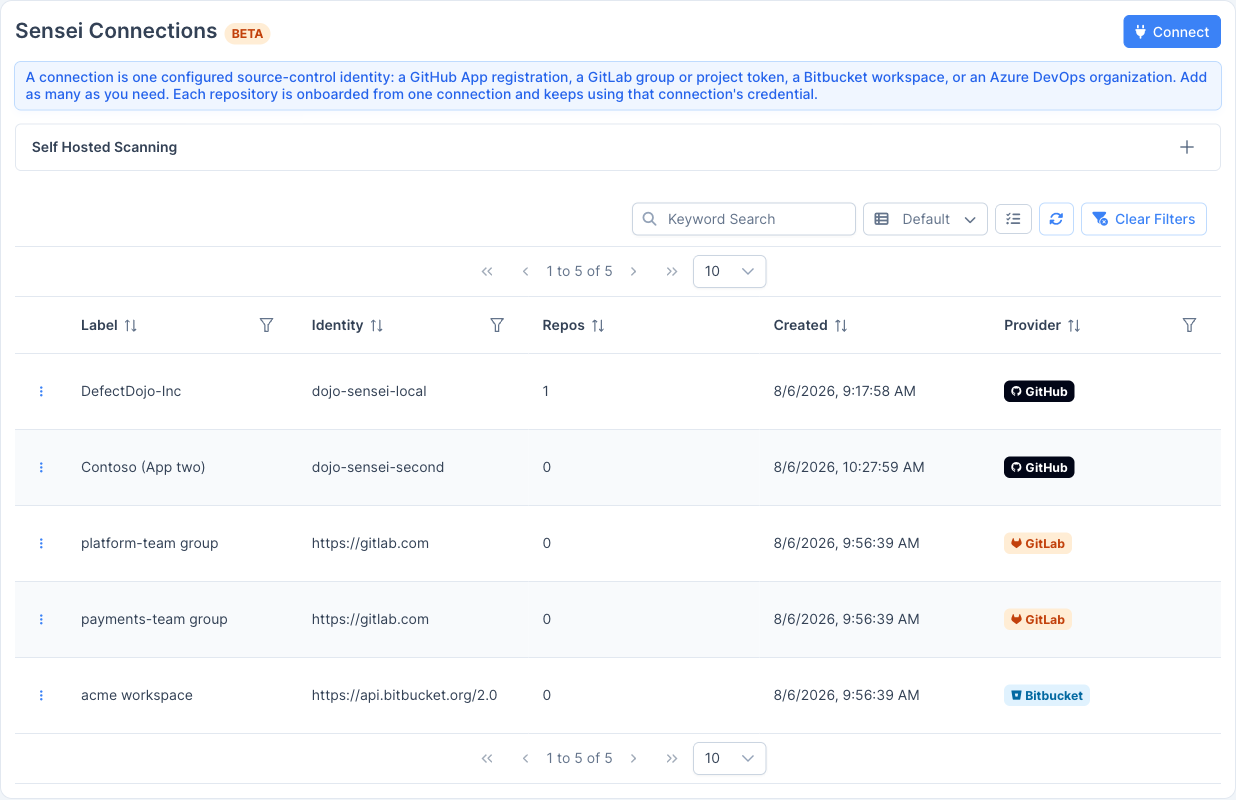Go to previous page in bottom paginator

525,759
